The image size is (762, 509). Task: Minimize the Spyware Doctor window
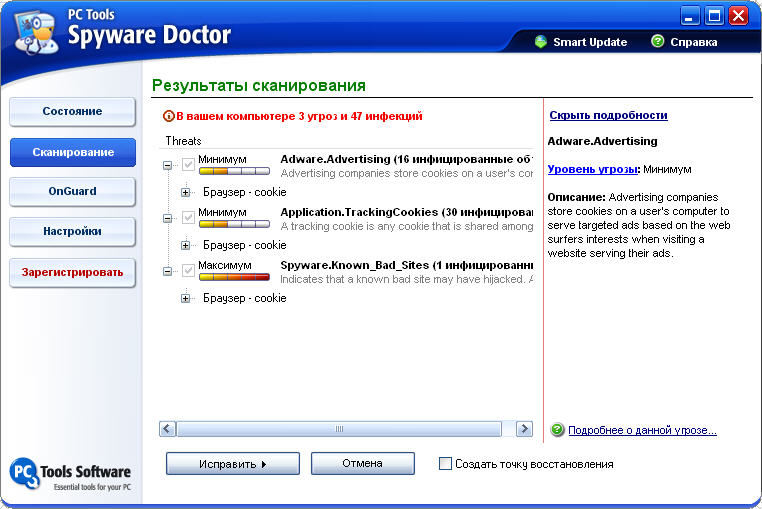point(690,16)
